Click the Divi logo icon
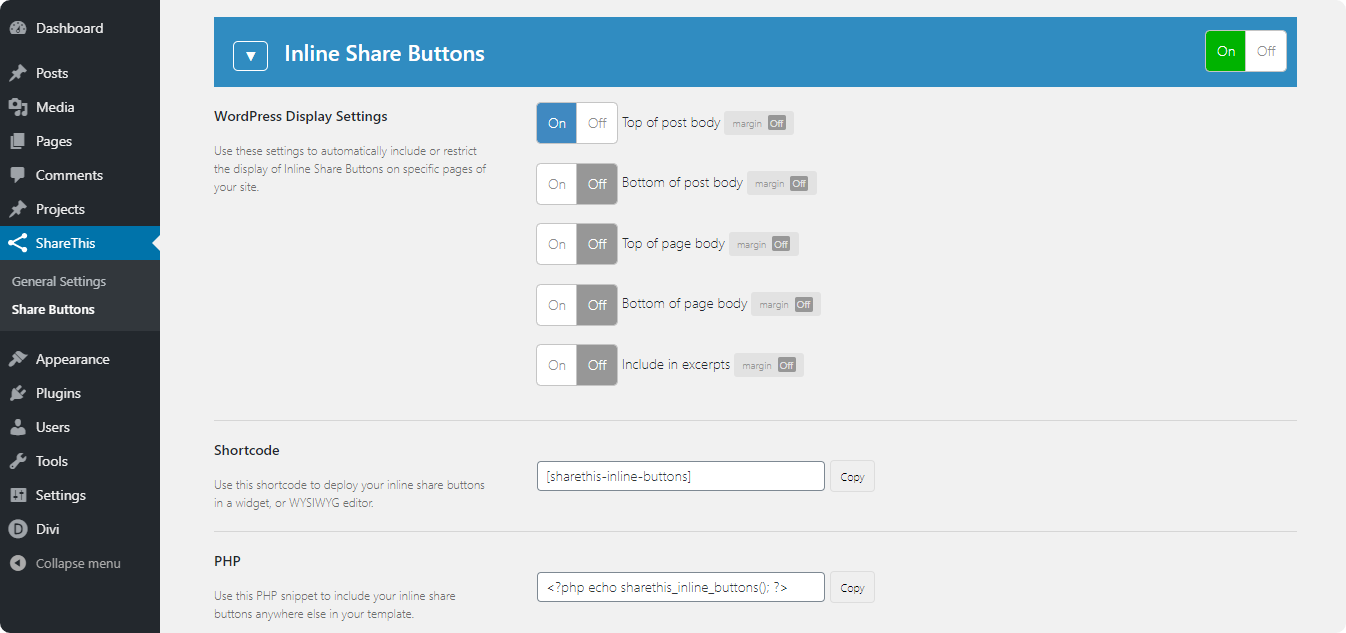The height and width of the screenshot is (633, 1346). click(18, 529)
